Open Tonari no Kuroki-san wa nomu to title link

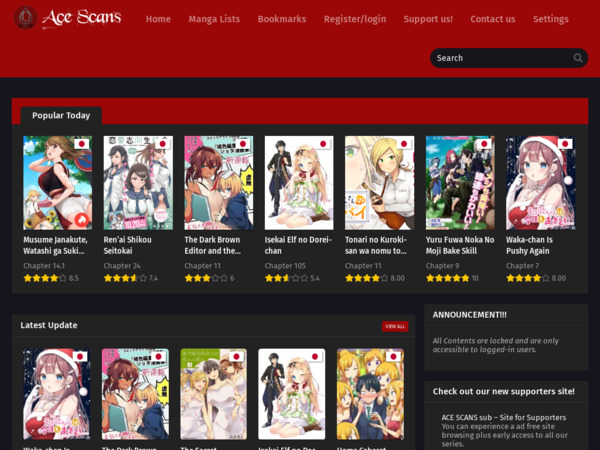(376, 245)
